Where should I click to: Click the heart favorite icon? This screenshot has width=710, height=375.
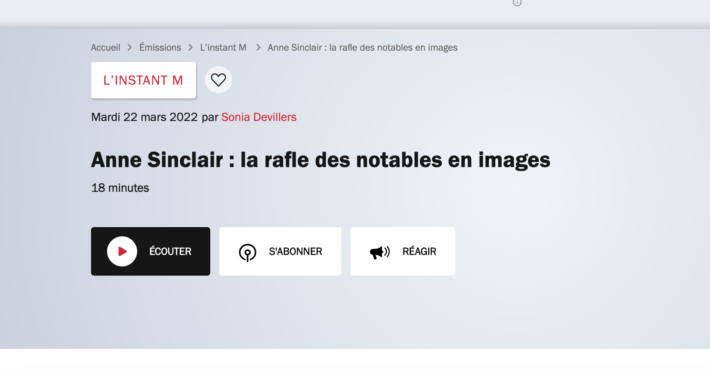[218, 80]
